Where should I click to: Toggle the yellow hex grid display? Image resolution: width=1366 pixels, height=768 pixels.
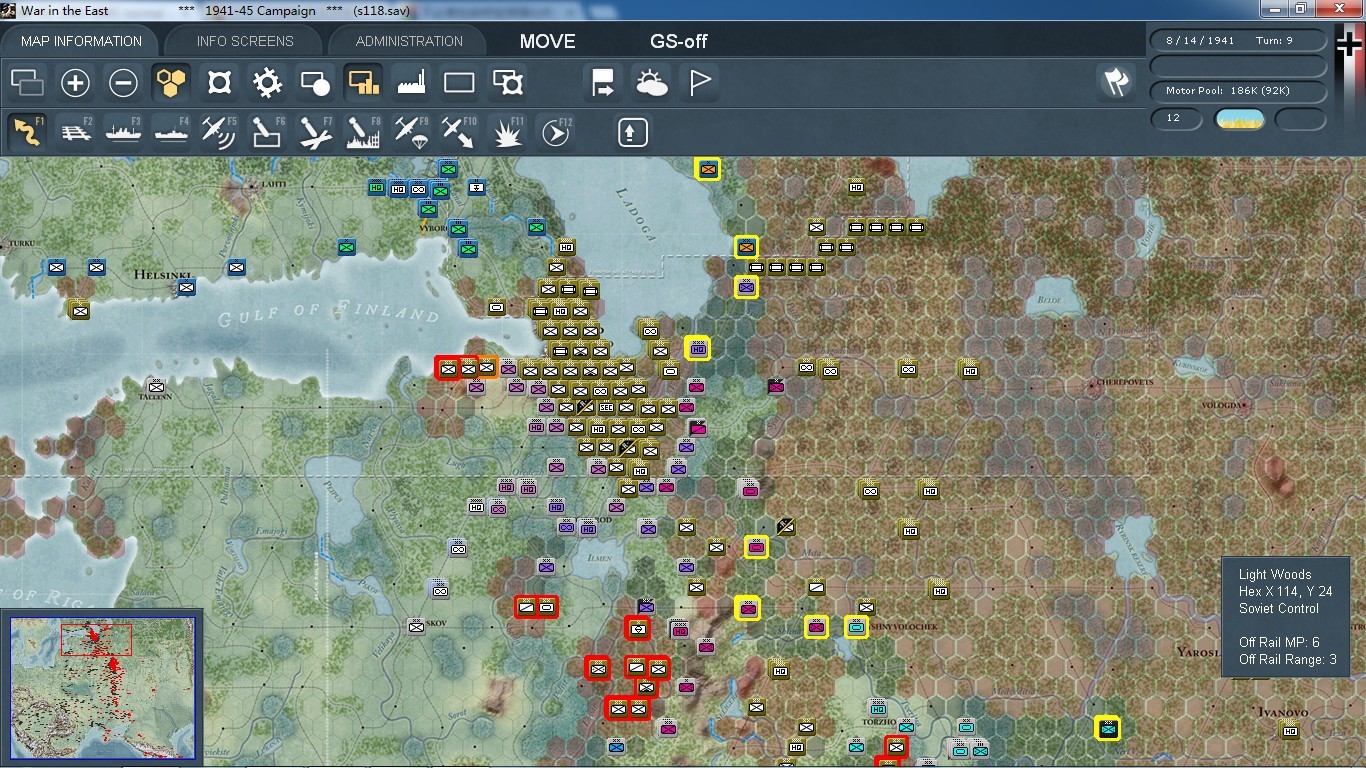(x=171, y=83)
